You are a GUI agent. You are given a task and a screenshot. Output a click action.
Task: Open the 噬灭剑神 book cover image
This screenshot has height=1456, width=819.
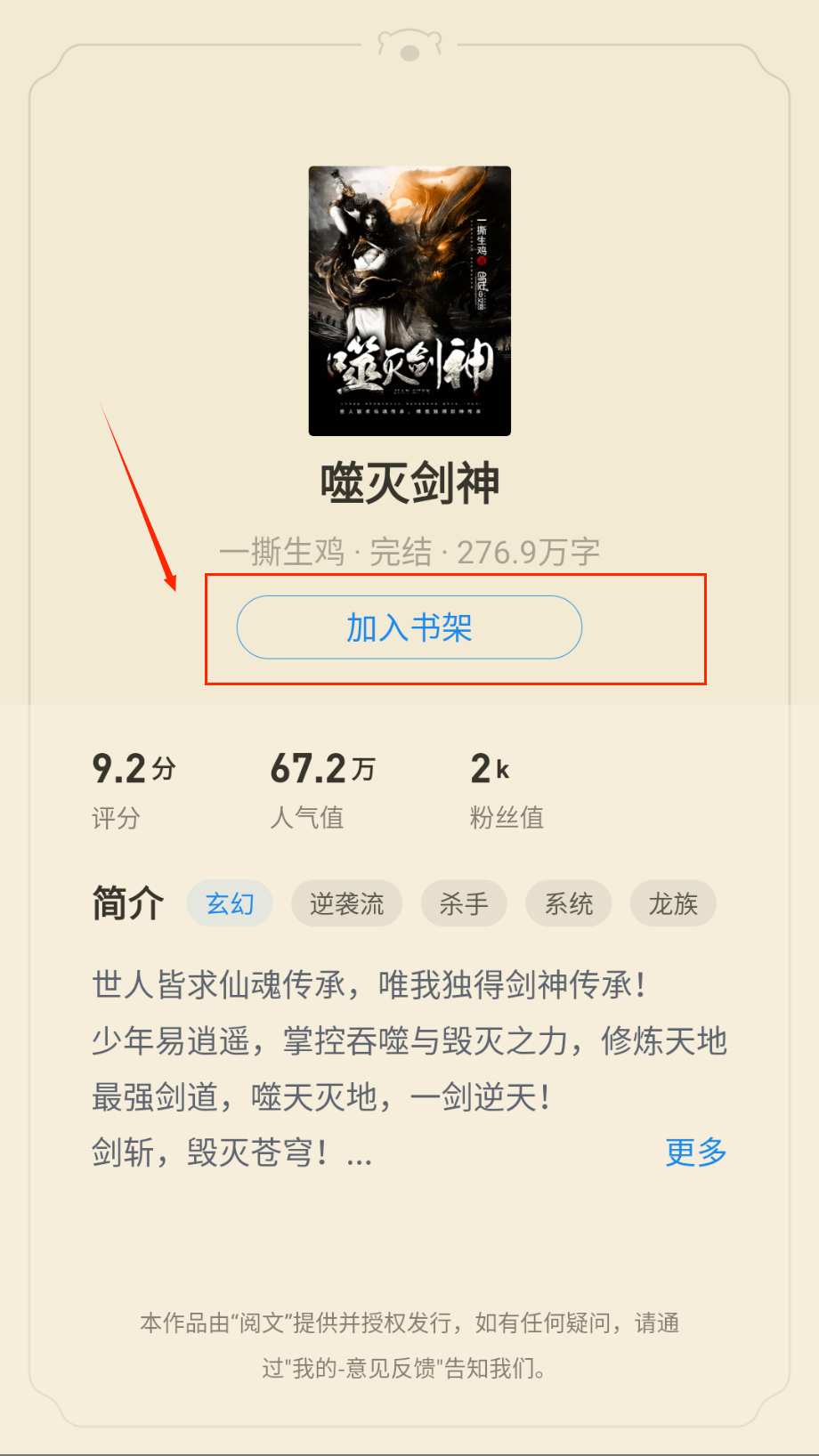409,301
